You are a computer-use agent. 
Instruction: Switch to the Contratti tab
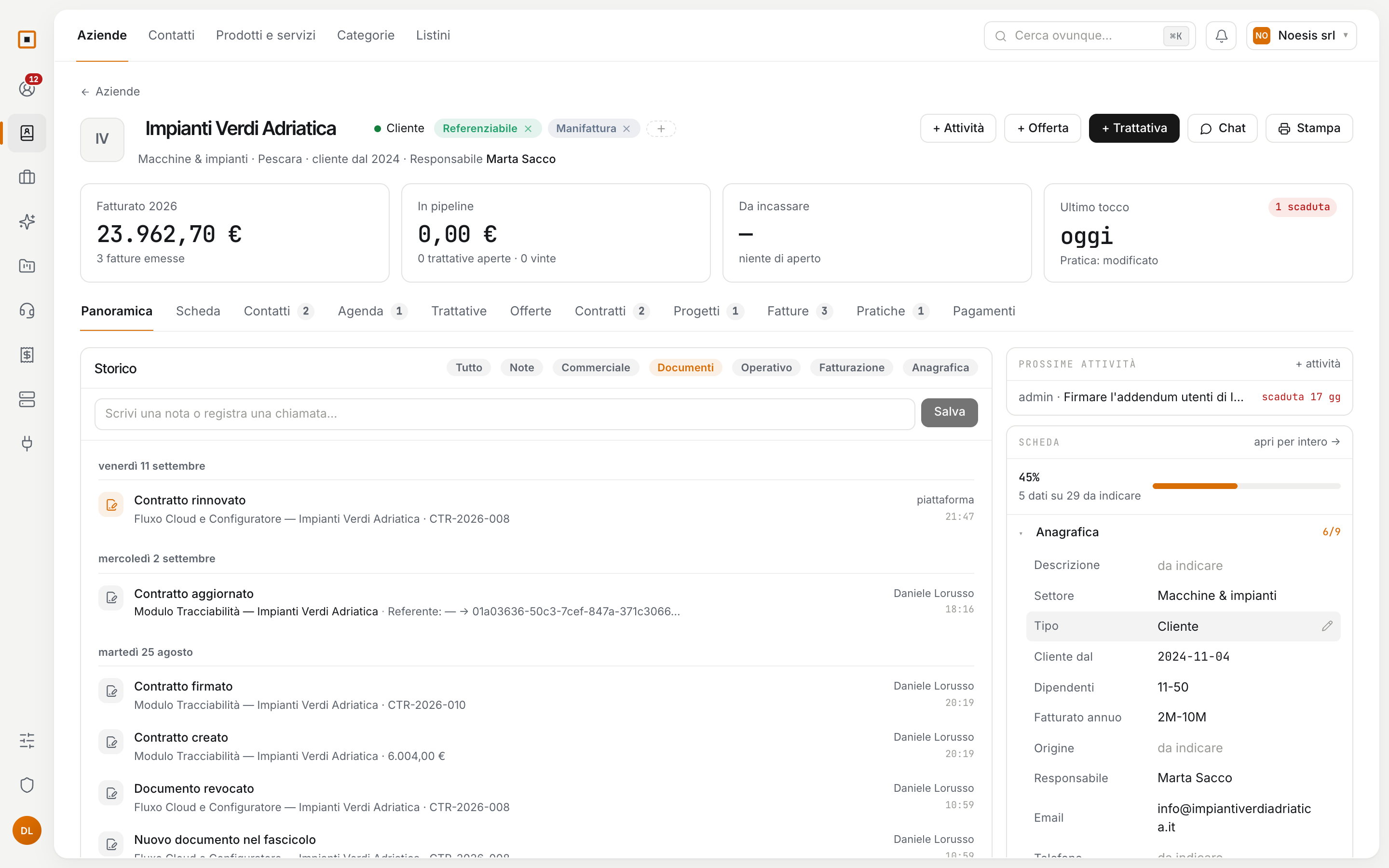point(612,311)
